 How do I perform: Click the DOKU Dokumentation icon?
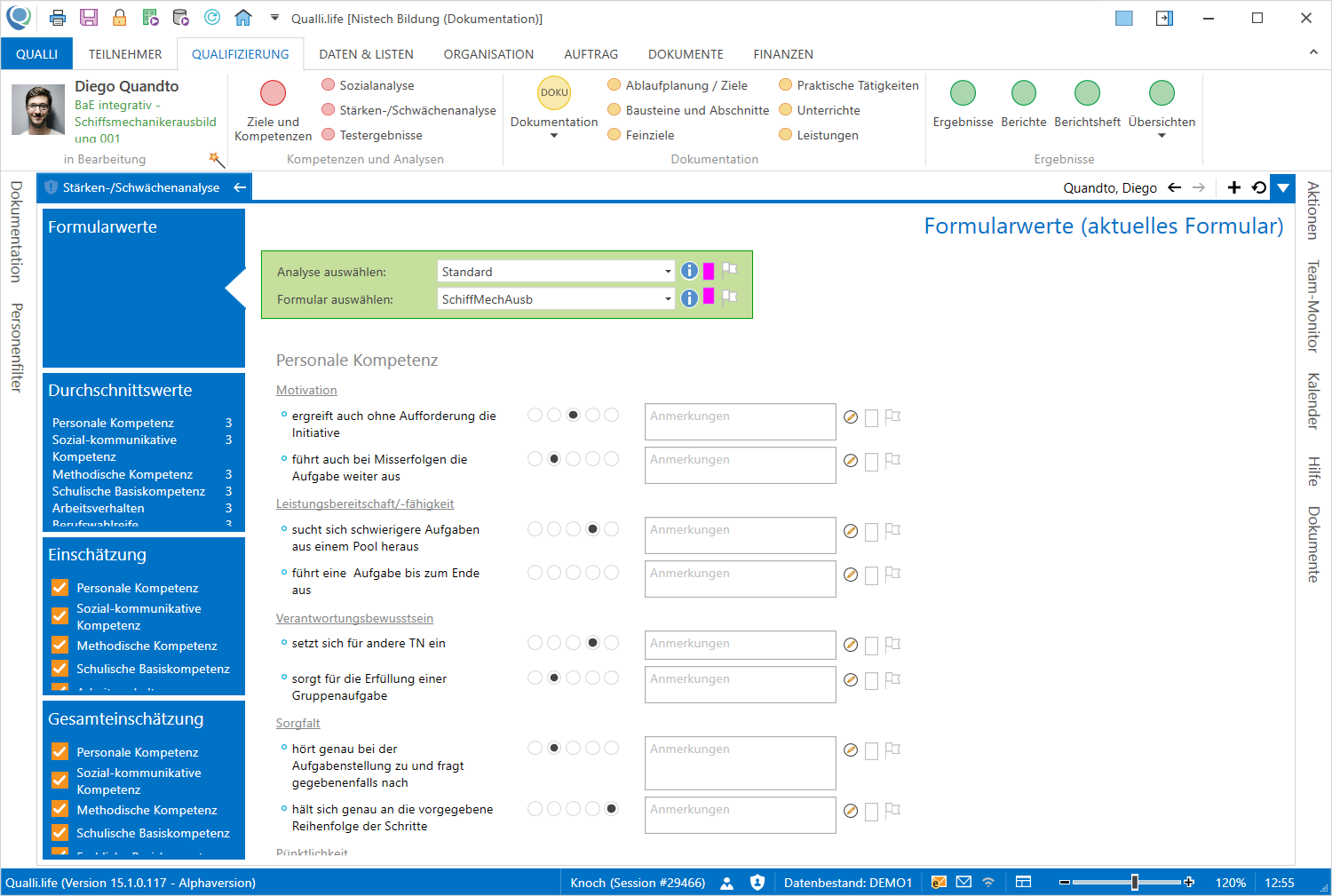(554, 92)
